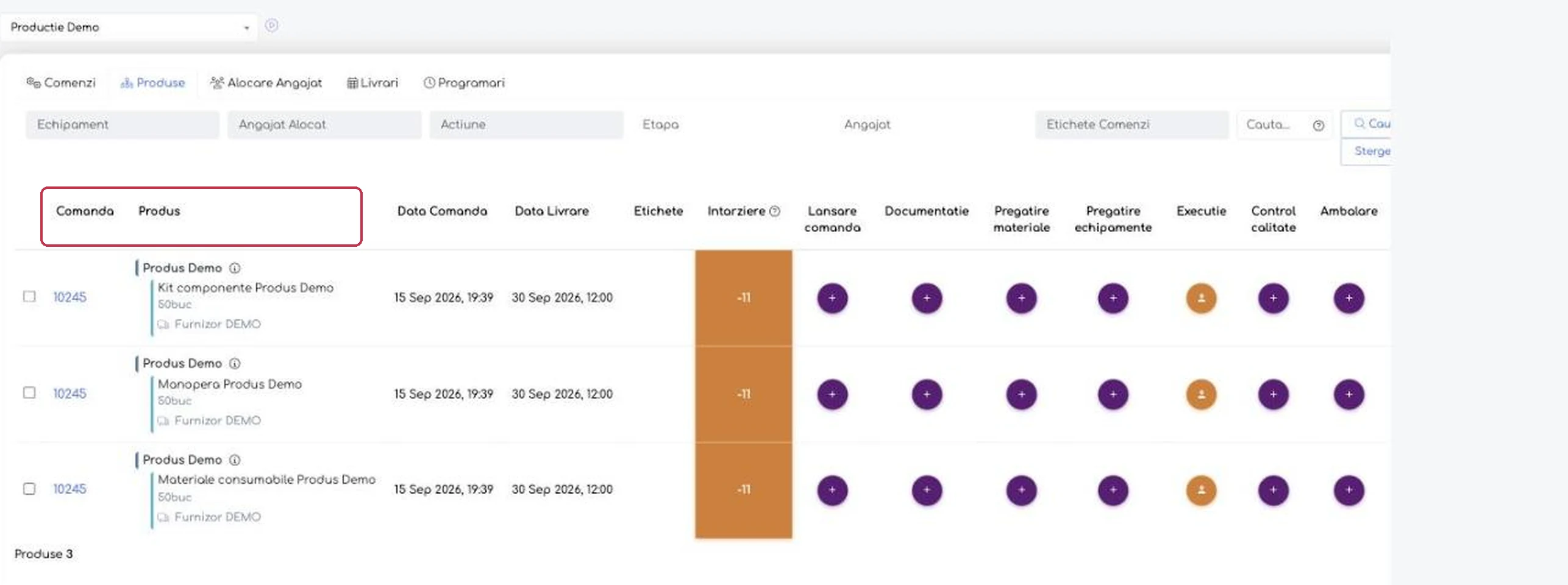The height and width of the screenshot is (585, 1568).
Task: Click Control calitate plus icon in Manopera row
Action: tap(1273, 394)
